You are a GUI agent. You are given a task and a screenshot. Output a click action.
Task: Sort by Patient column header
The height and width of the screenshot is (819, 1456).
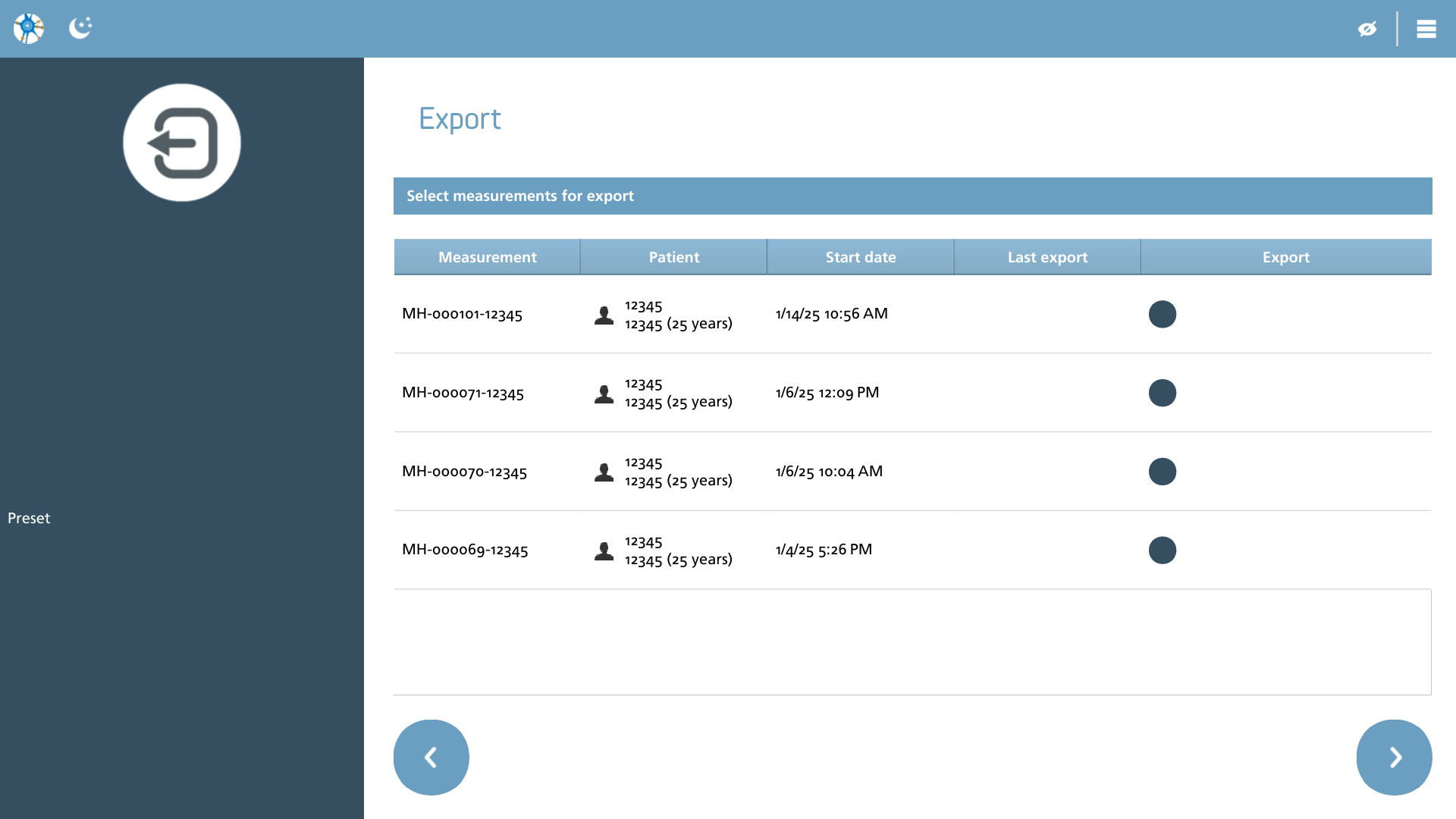673,257
